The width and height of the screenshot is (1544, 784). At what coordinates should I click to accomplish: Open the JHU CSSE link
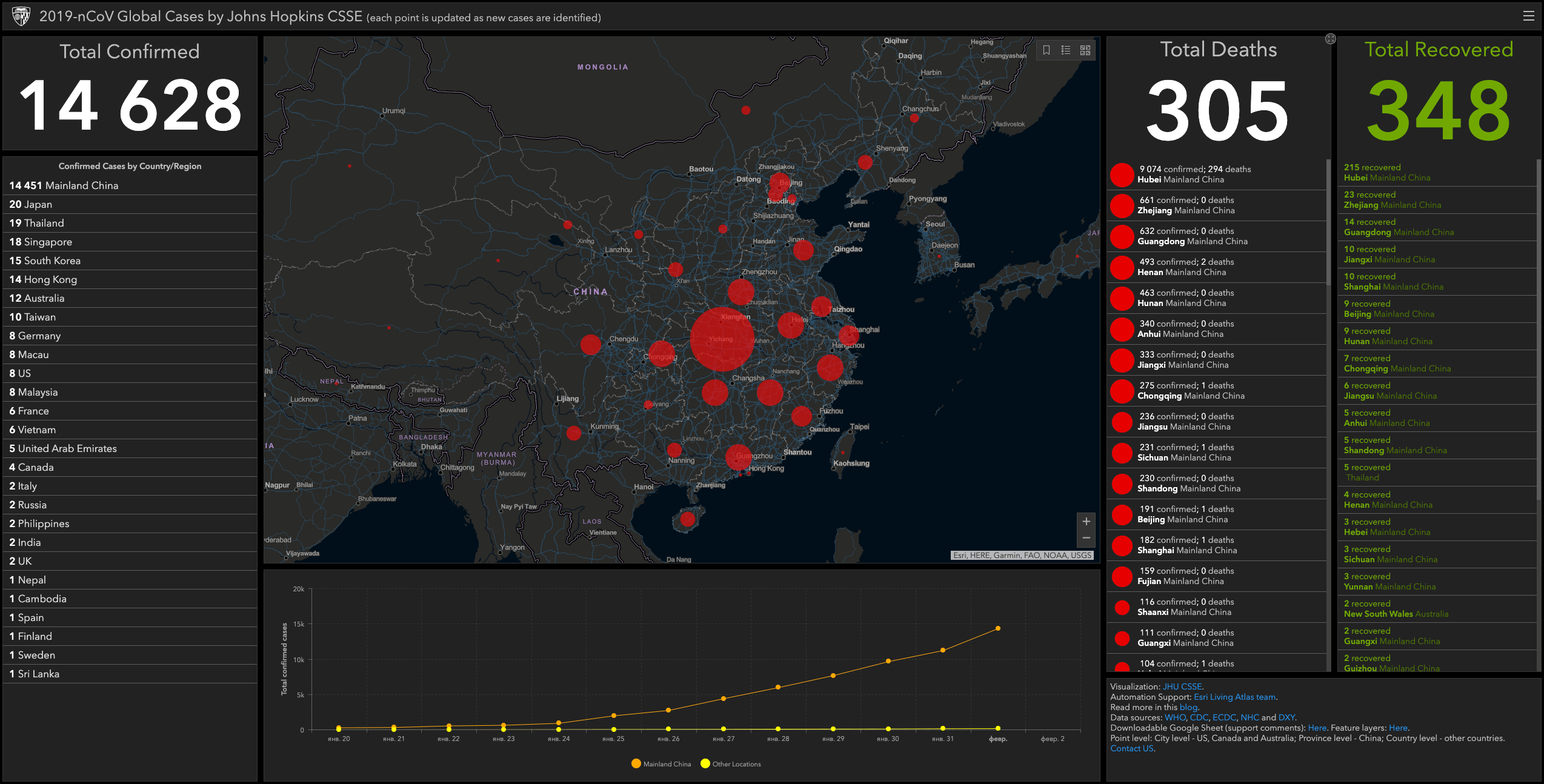[1182, 686]
